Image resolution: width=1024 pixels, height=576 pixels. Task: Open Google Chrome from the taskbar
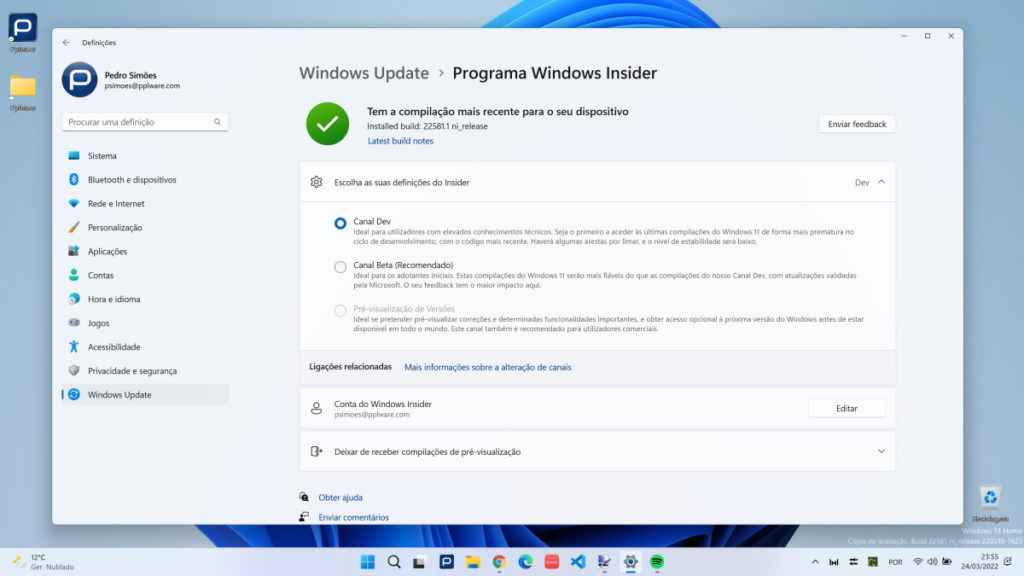point(499,562)
